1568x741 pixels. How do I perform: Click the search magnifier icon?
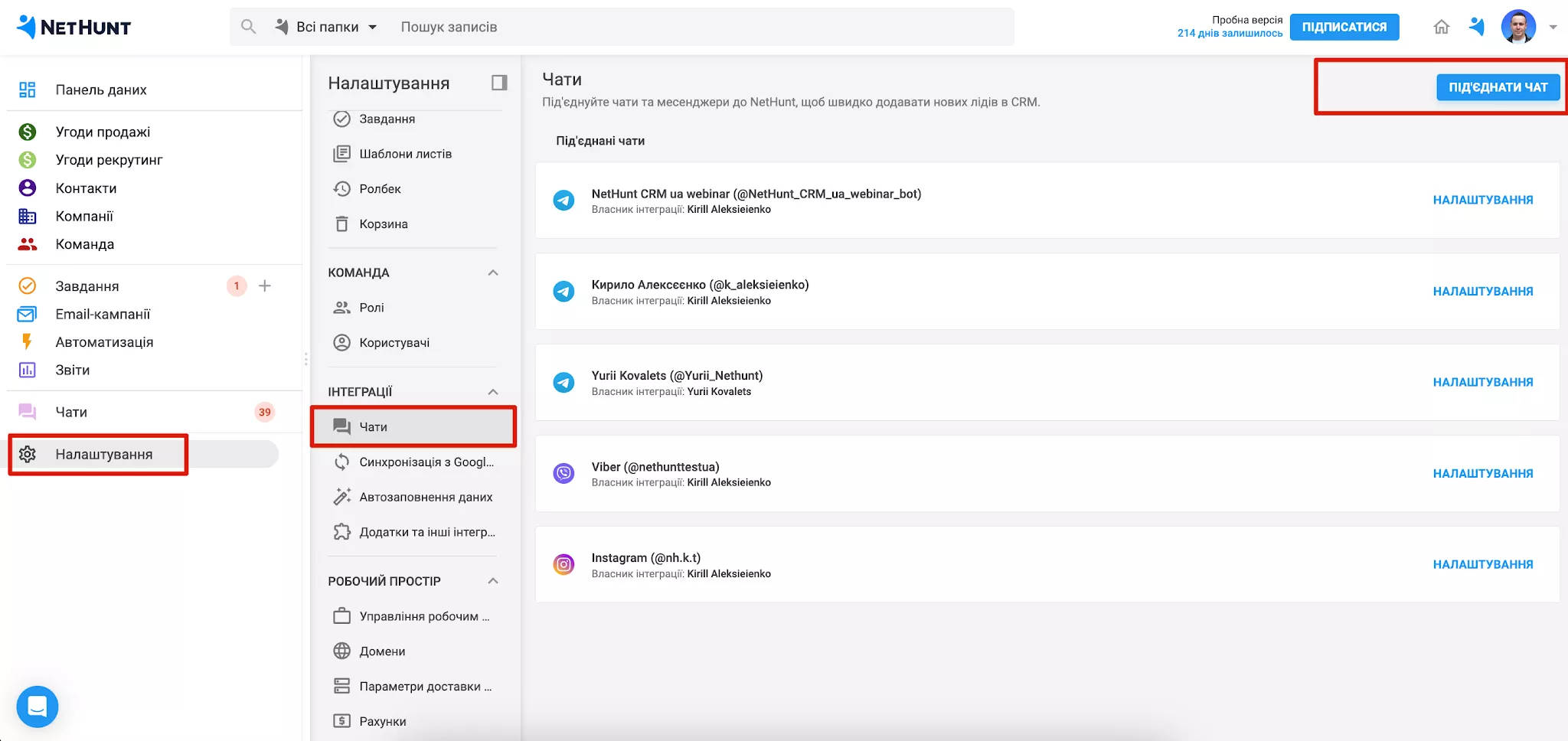tap(248, 27)
